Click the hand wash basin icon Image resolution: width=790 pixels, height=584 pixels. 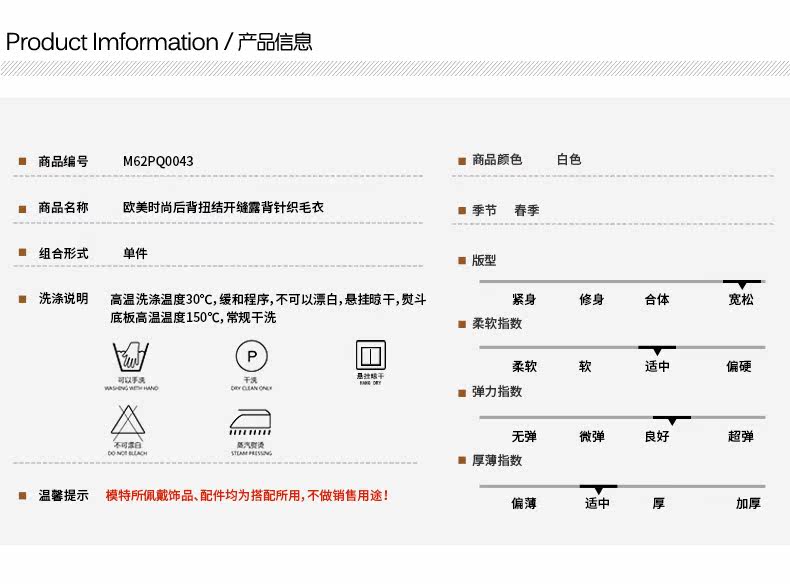pyautogui.click(x=131, y=356)
